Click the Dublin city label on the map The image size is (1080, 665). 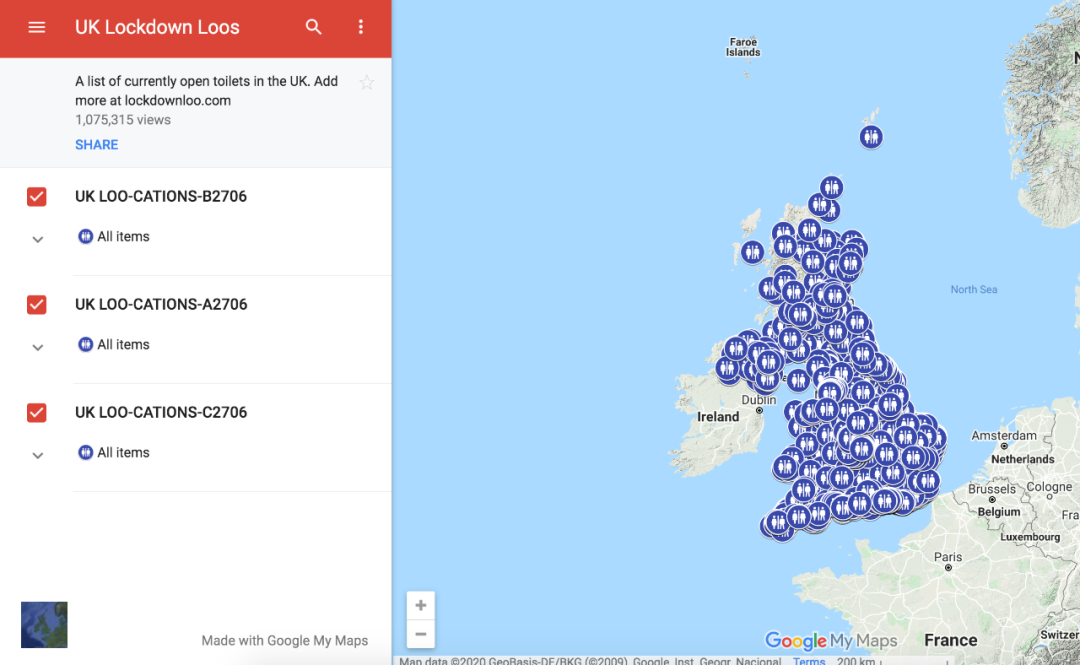(x=758, y=400)
